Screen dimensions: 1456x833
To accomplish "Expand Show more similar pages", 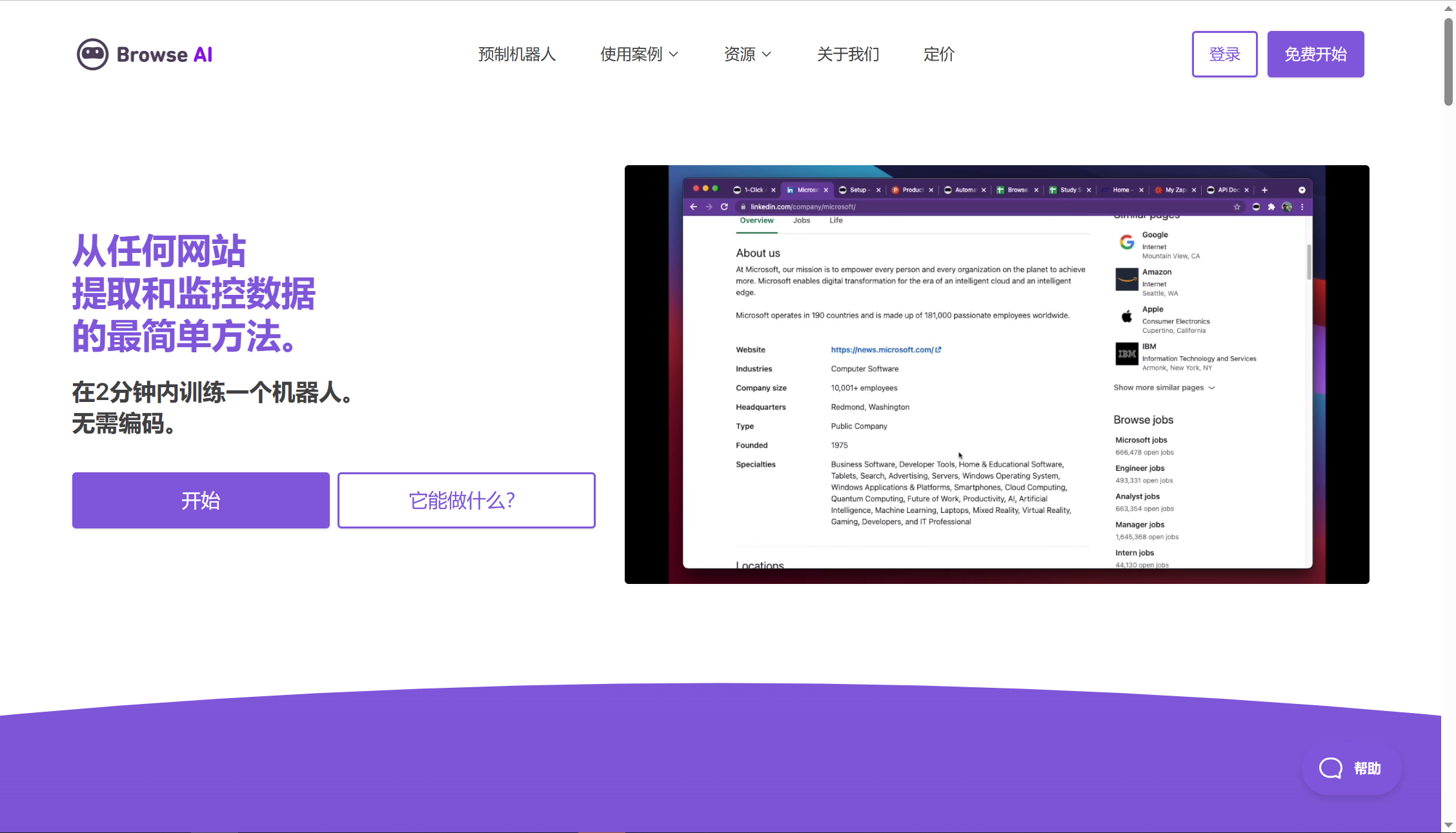I will tap(1164, 387).
